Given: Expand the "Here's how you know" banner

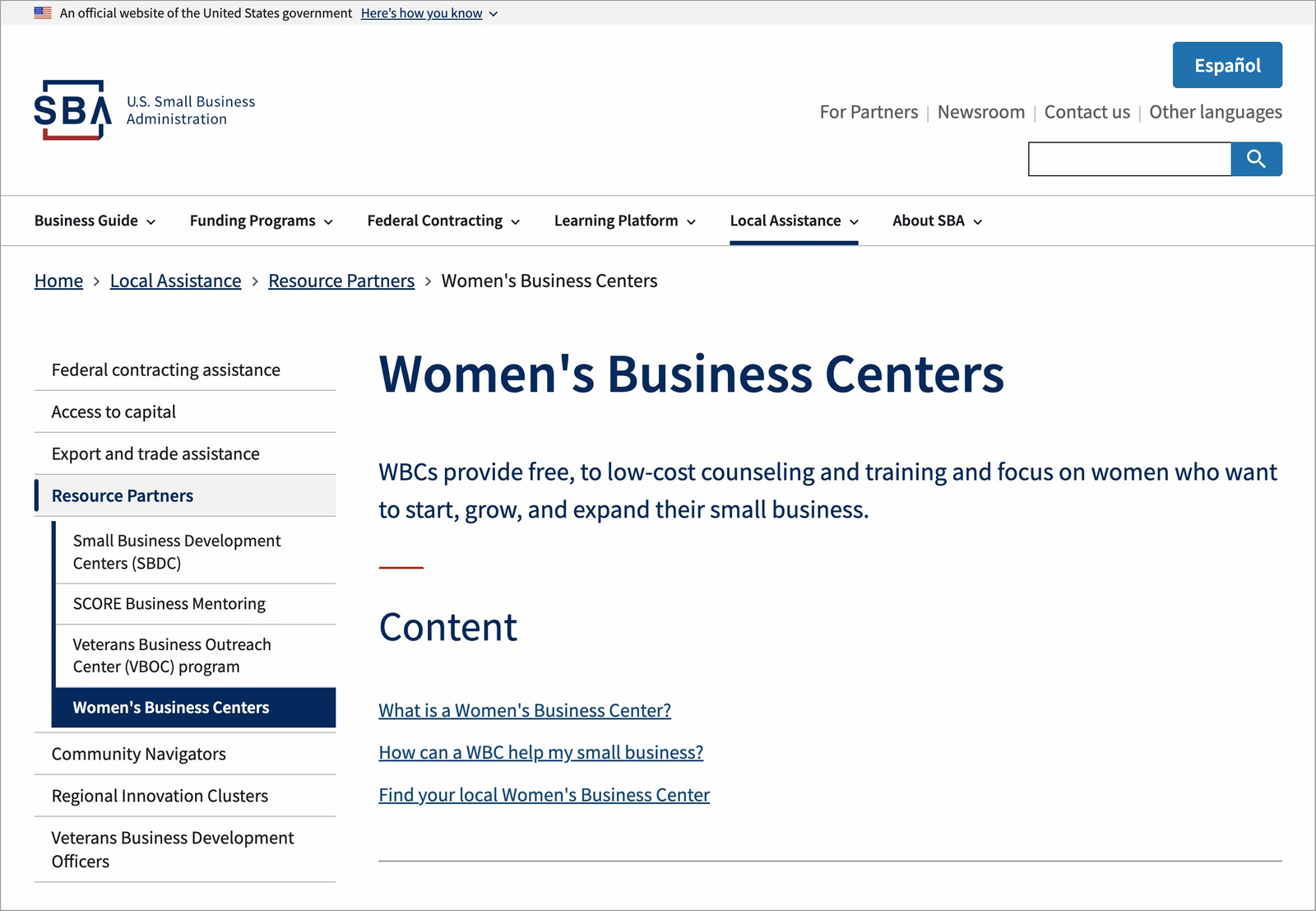Looking at the screenshot, I should [429, 13].
